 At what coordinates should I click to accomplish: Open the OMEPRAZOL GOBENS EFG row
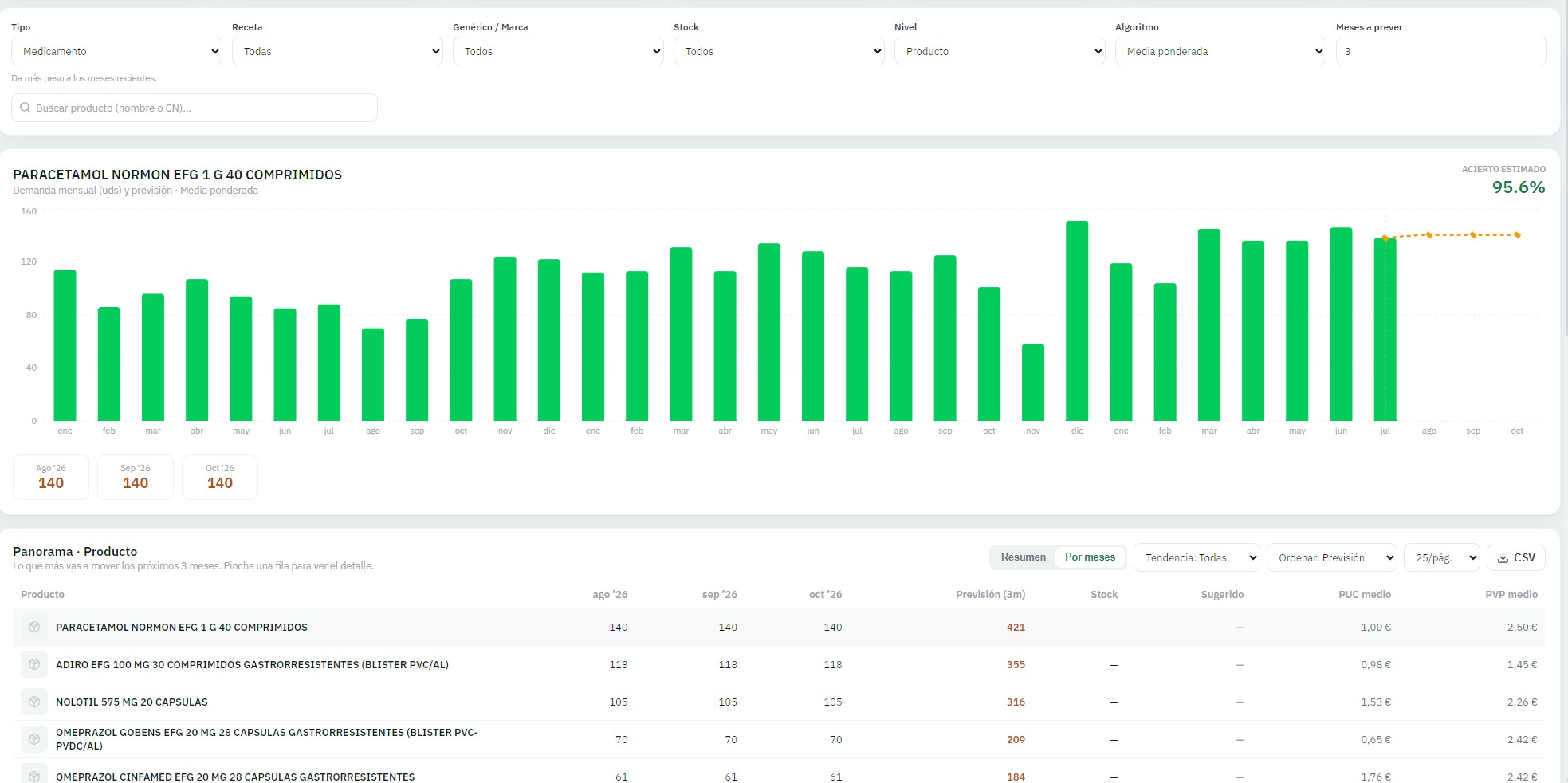(779, 739)
